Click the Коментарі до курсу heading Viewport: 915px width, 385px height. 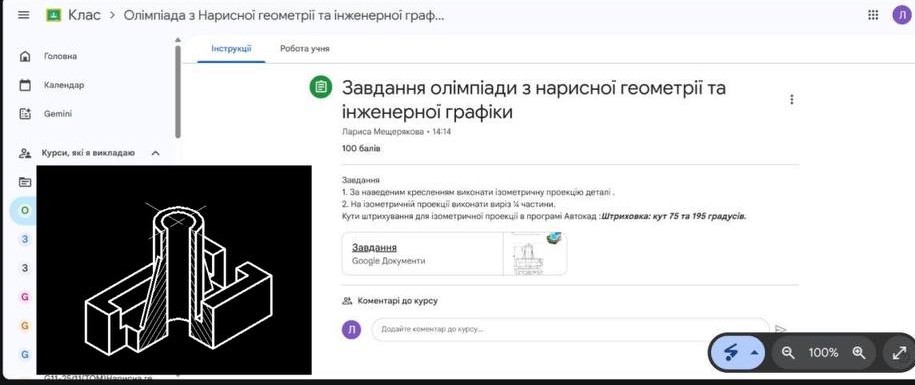point(397,301)
